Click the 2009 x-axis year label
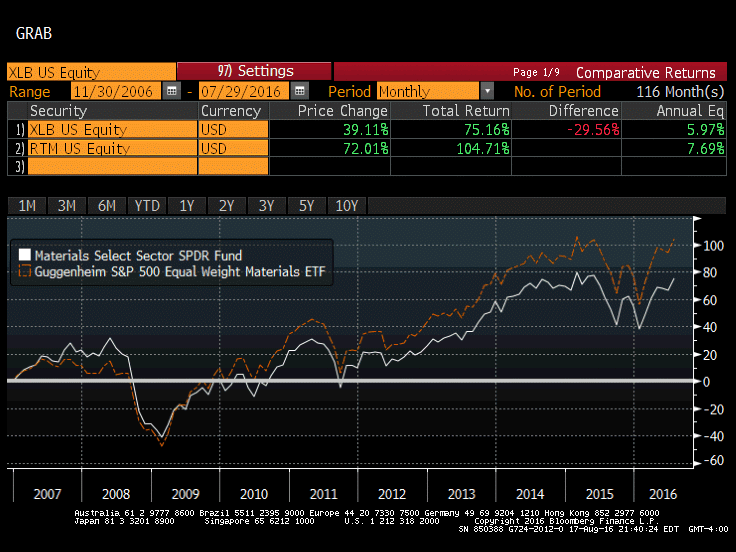Image resolution: width=736 pixels, height=552 pixels. tap(185, 494)
